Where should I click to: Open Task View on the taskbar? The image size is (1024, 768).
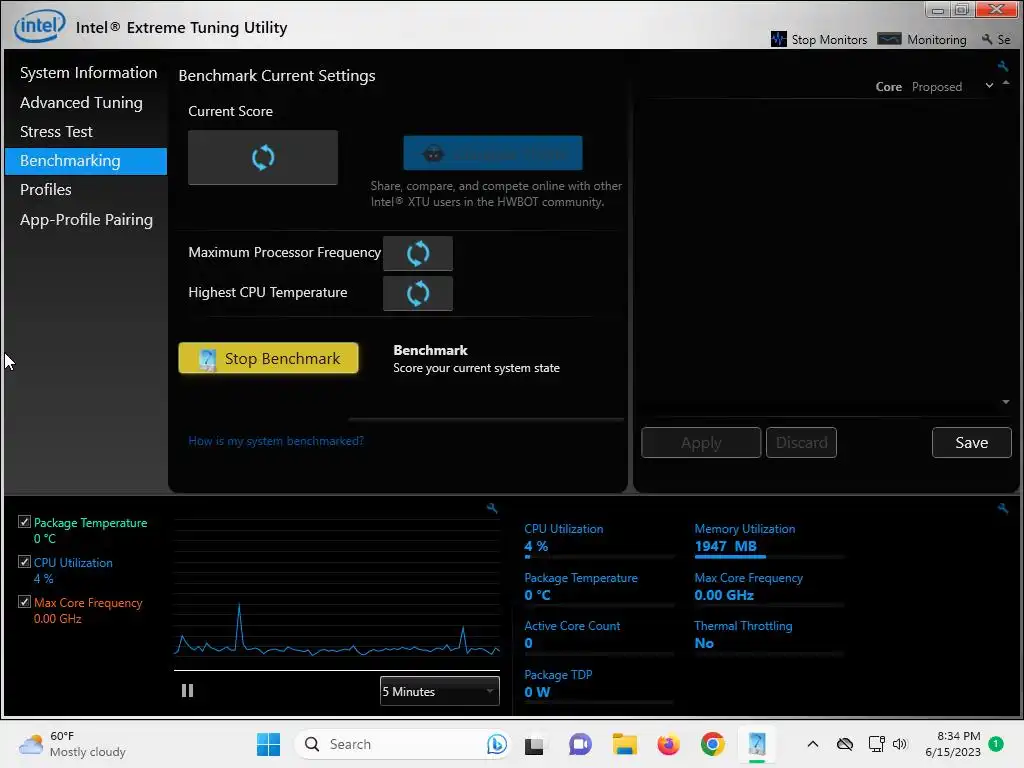534,744
